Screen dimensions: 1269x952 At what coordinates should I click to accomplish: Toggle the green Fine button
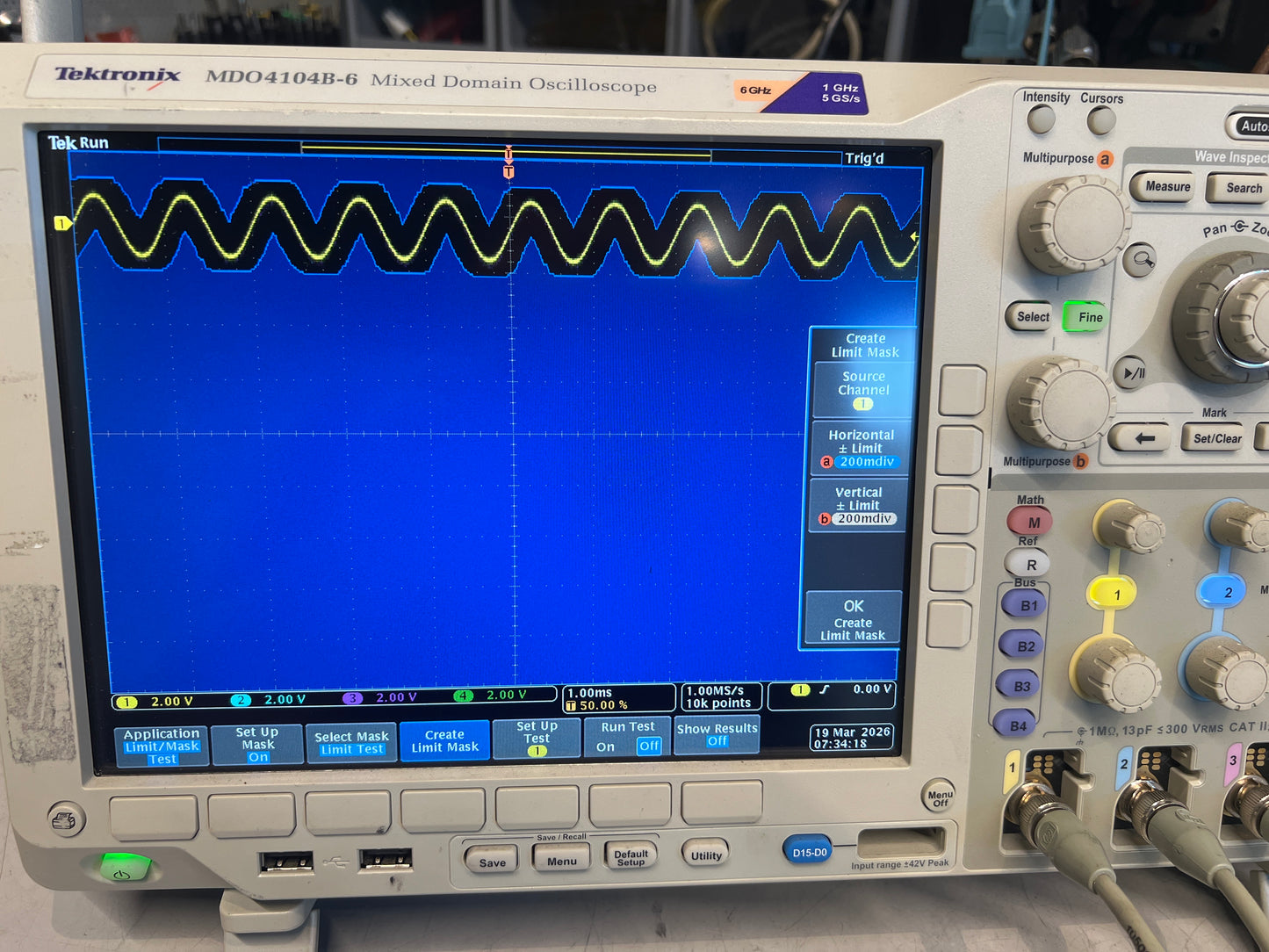tap(1089, 317)
